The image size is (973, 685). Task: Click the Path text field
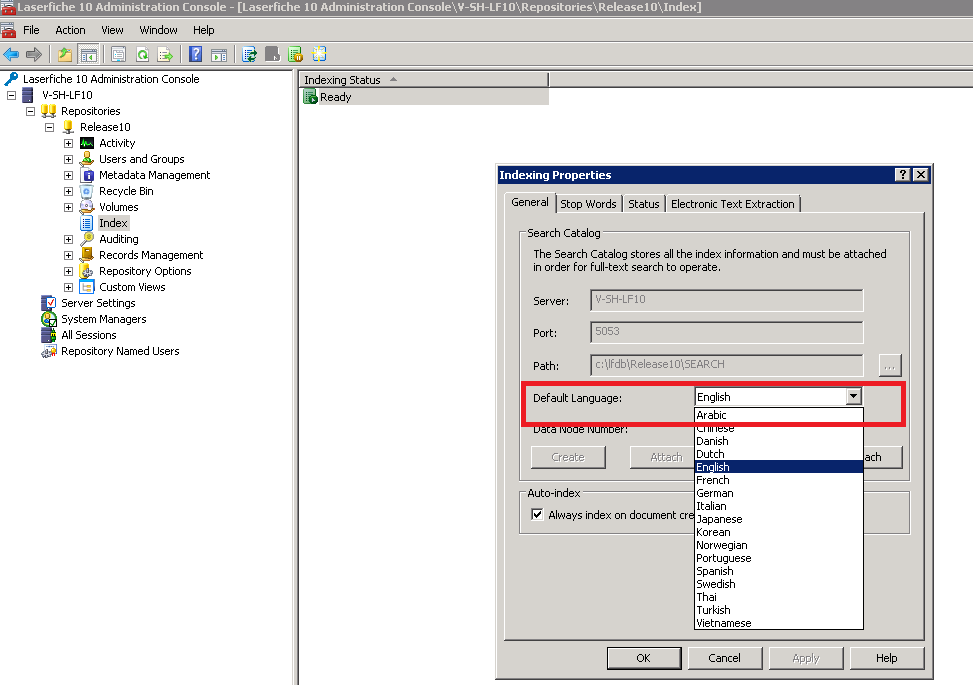click(x=727, y=365)
